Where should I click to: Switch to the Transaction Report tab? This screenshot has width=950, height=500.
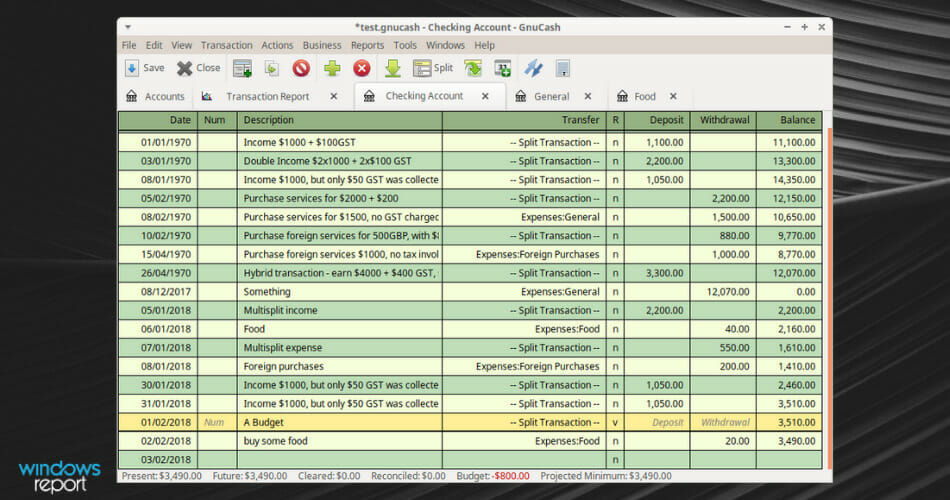268,96
